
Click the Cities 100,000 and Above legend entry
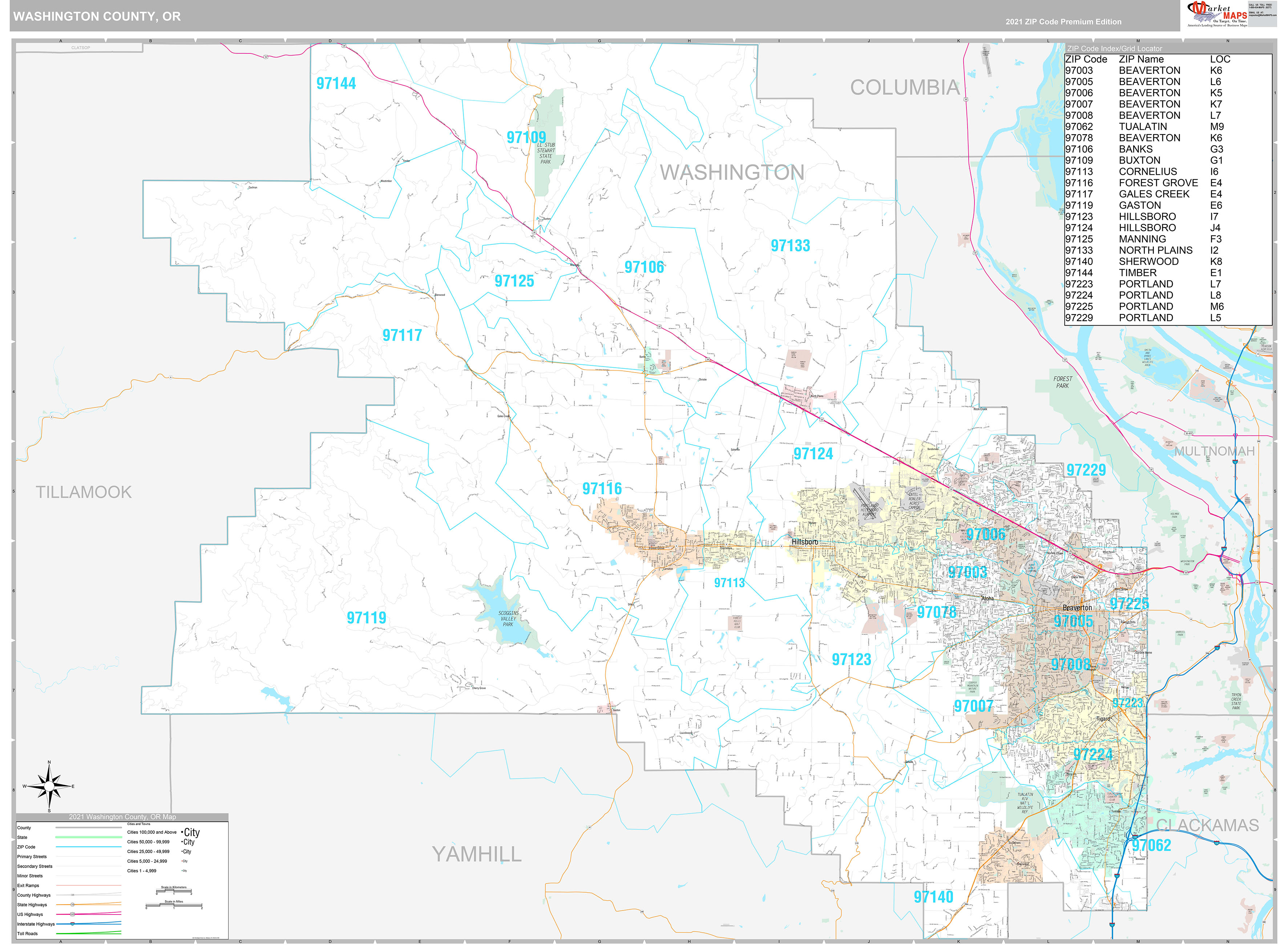point(163,832)
